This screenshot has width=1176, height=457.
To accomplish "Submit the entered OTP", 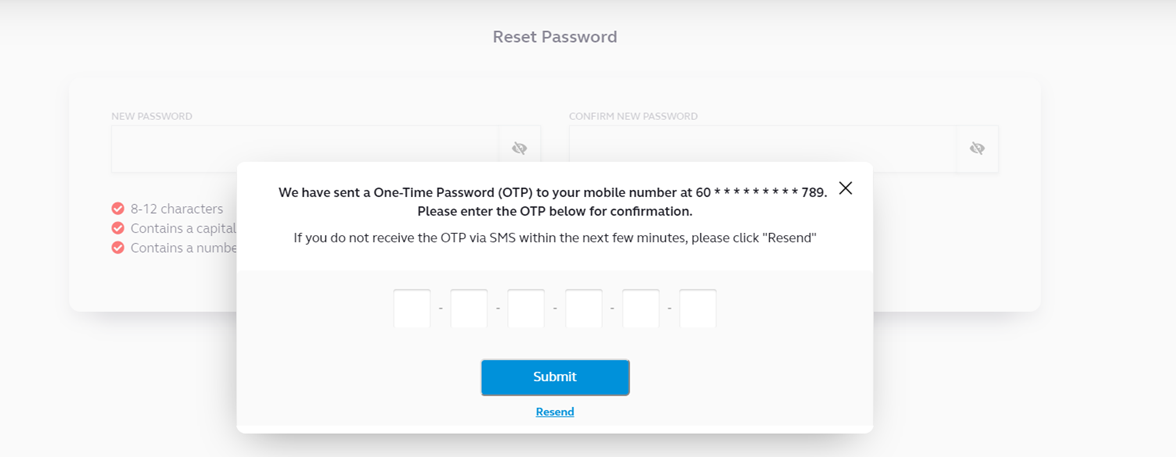I will pos(555,377).
